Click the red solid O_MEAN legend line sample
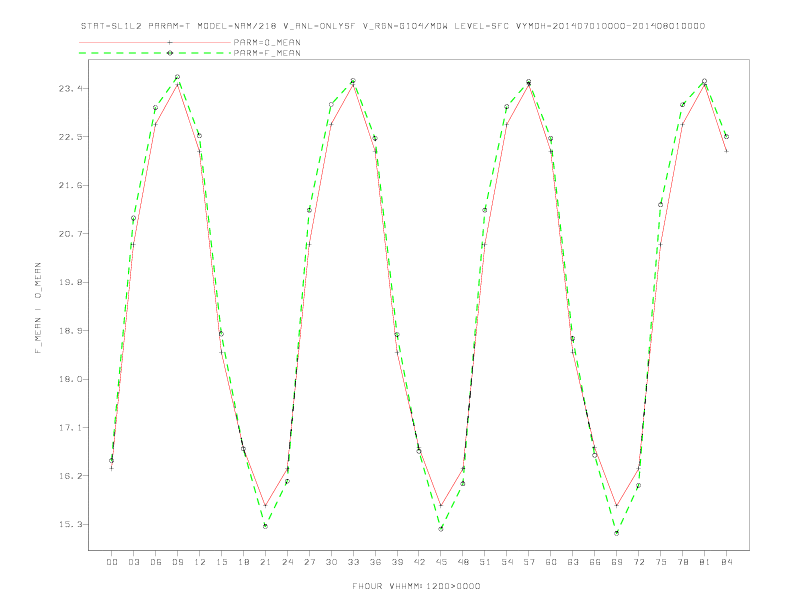The height and width of the screenshot is (612, 792). point(155,42)
